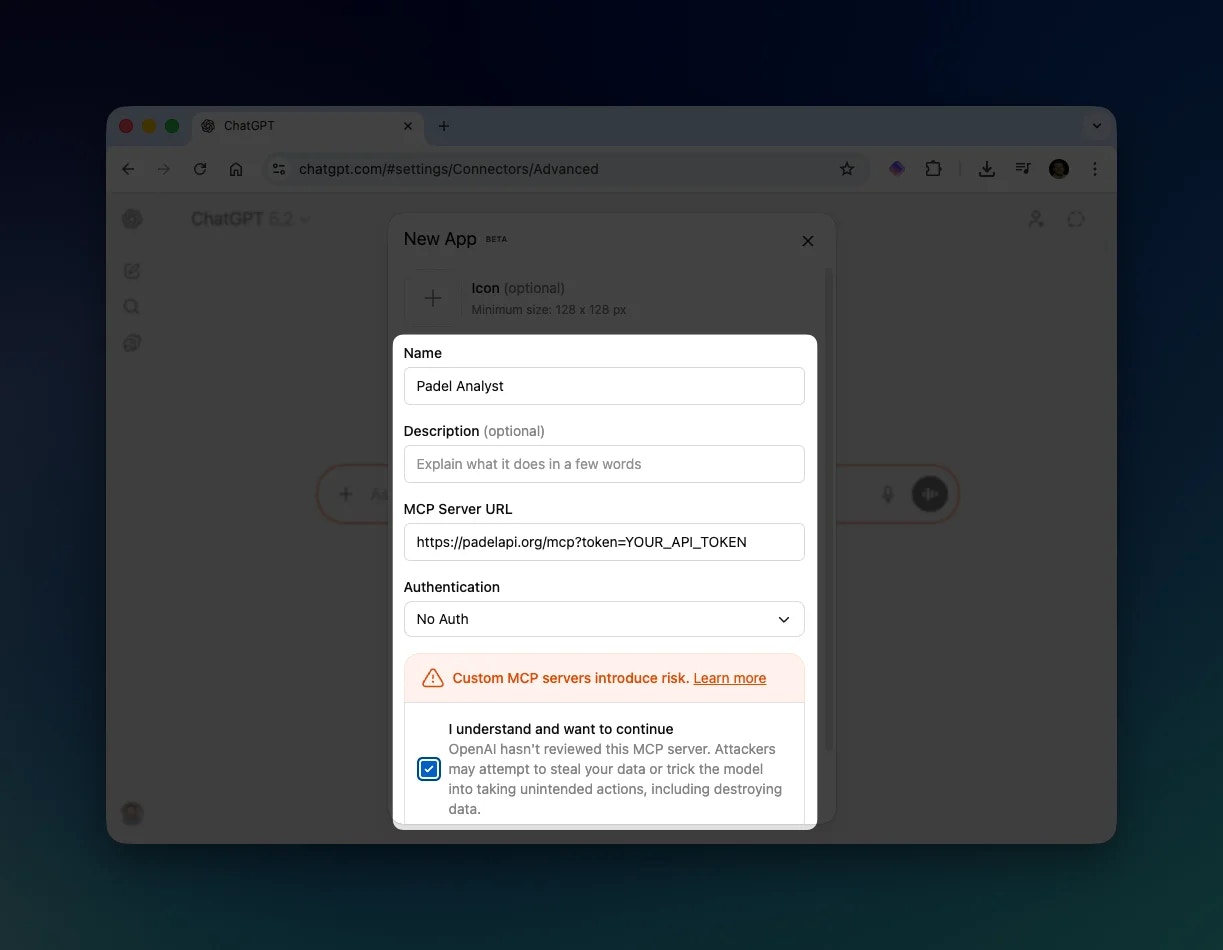
Task: Select the search icon in ChatGPT sidebar
Action: (132, 306)
